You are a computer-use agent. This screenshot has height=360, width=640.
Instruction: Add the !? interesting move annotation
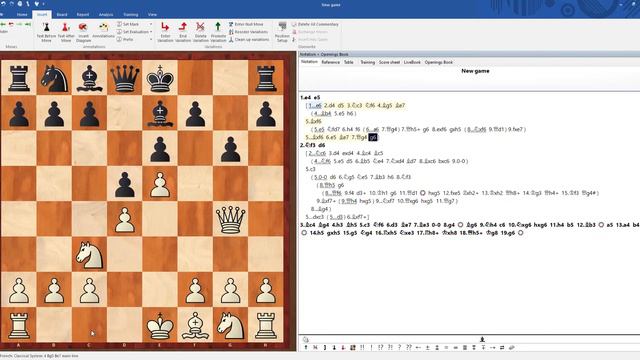(x=380, y=347)
